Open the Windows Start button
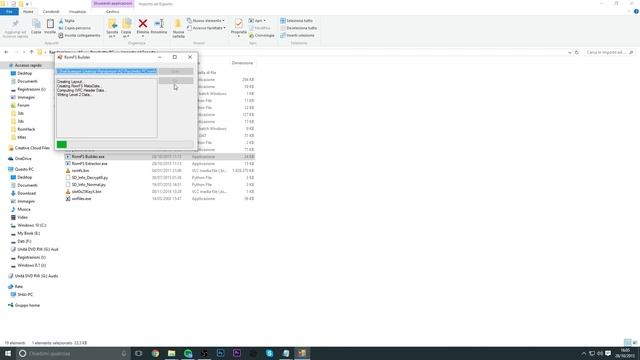This screenshot has height=360, width=640. pos(8,353)
